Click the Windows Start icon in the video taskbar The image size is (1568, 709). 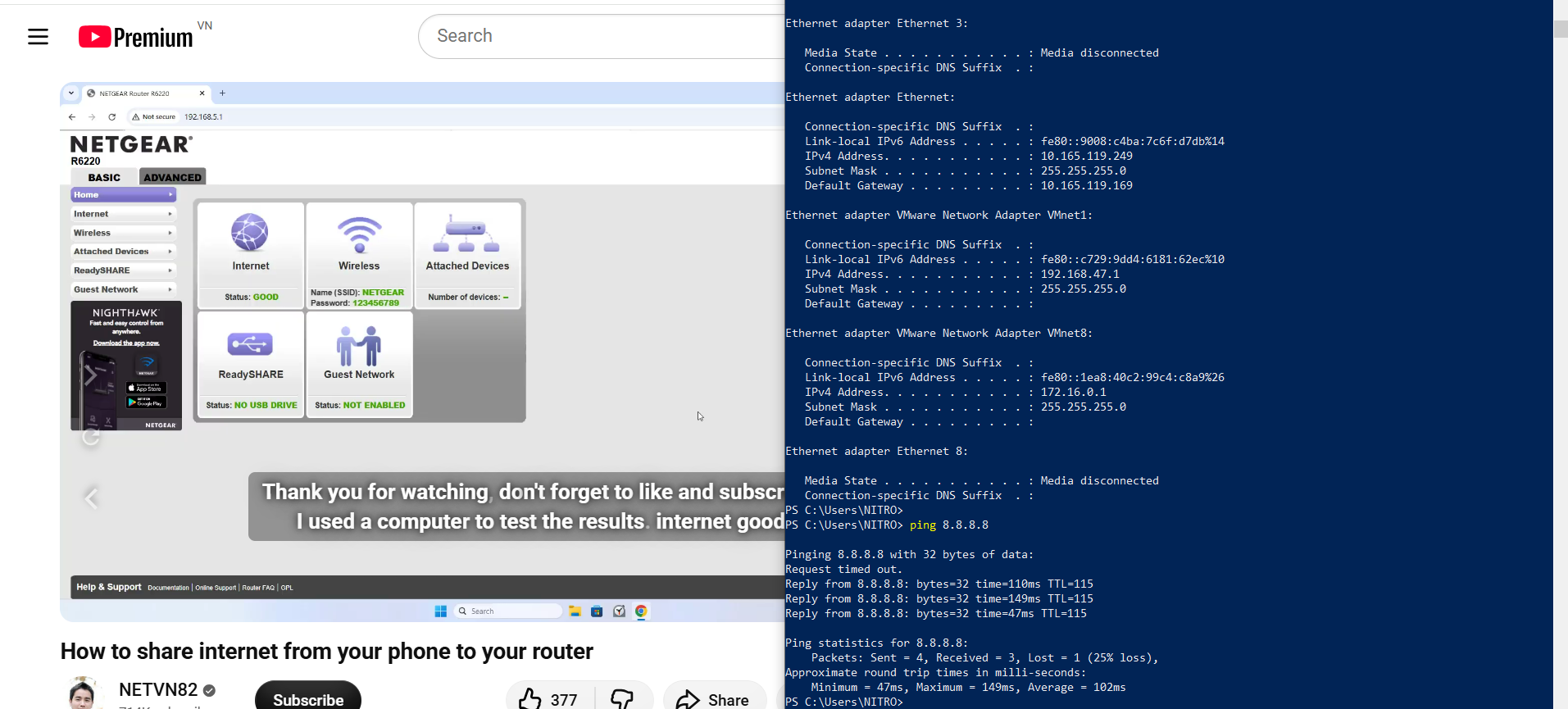coord(441,611)
